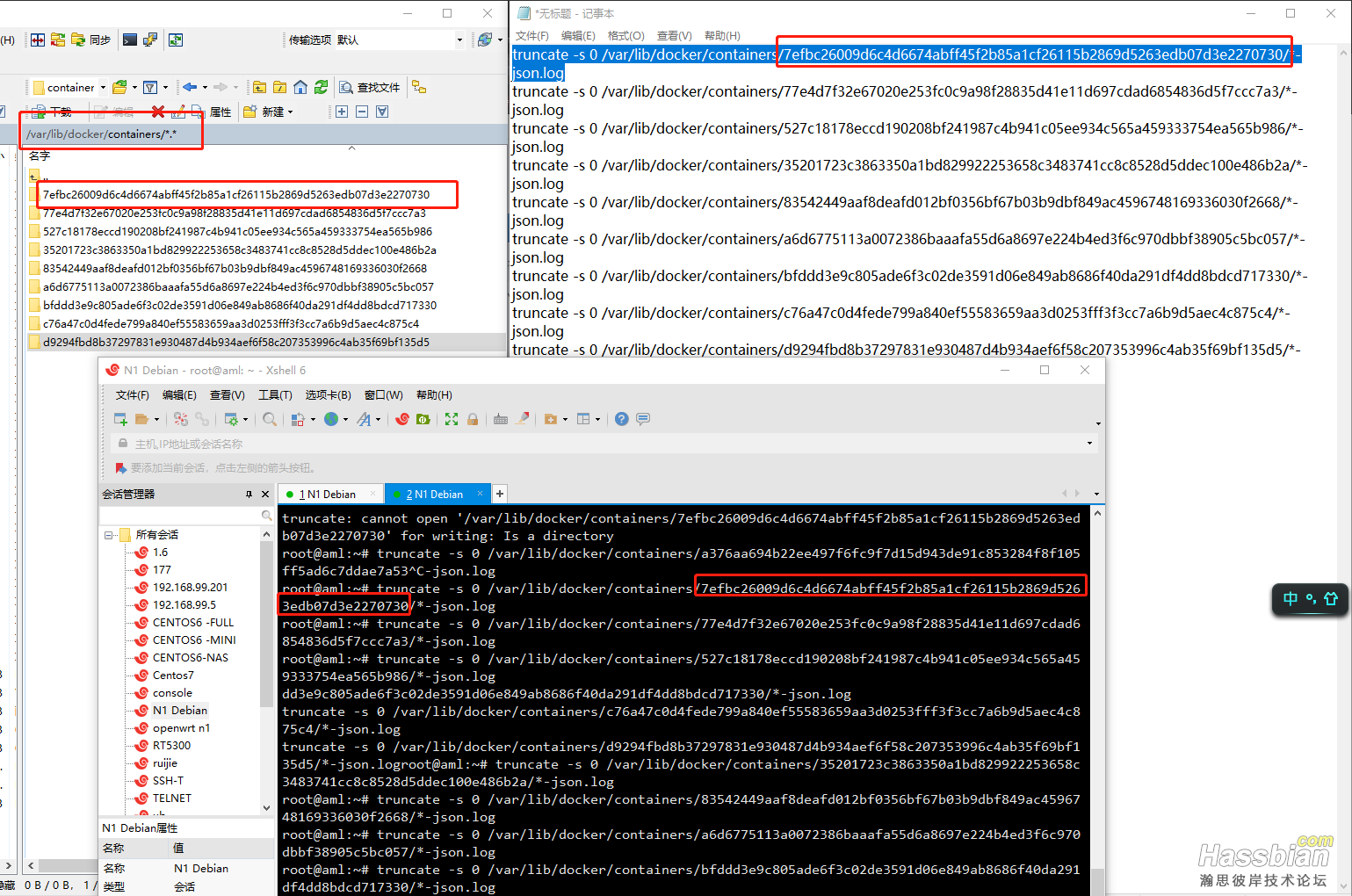
Task: Click the blue back arrow in WinSCP
Action: point(190,87)
